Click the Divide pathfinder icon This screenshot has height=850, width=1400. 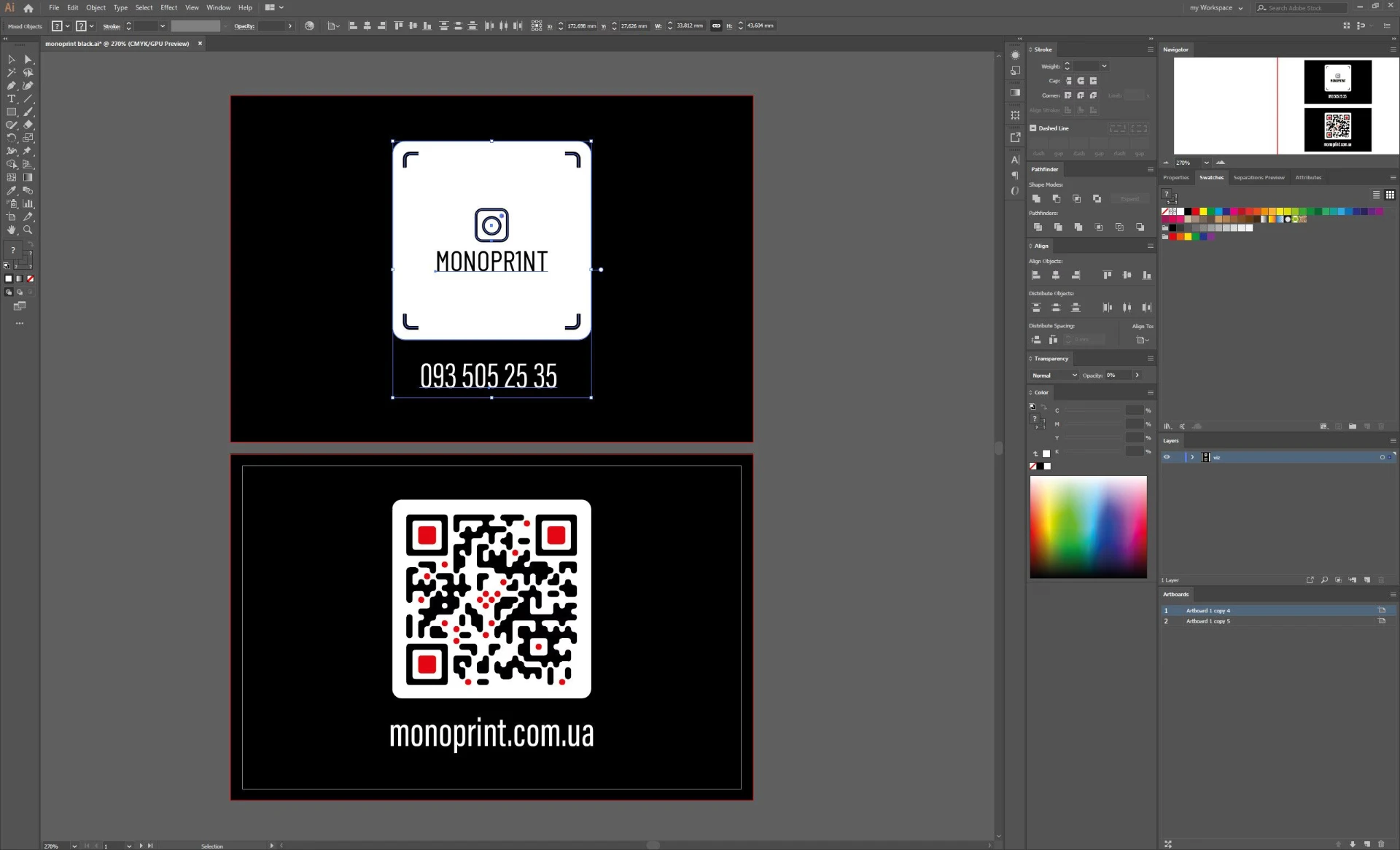tap(1038, 227)
